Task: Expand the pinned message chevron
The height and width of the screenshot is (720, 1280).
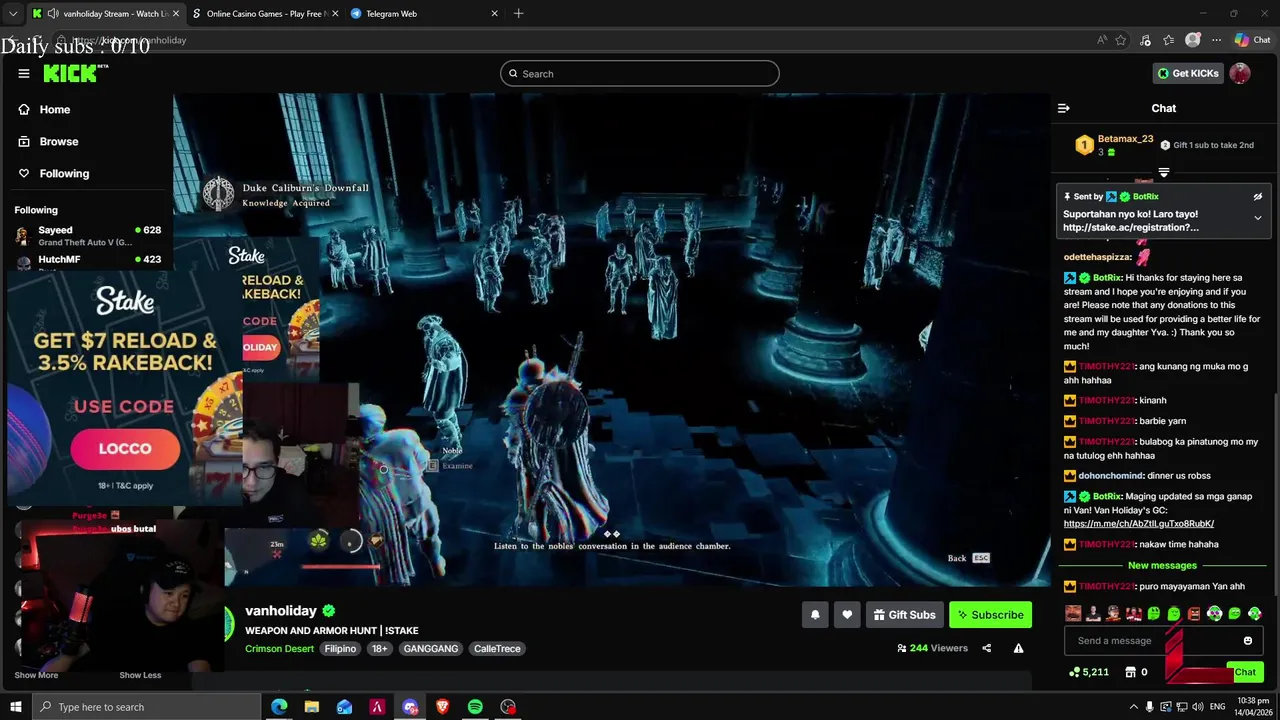Action: coord(1258,218)
